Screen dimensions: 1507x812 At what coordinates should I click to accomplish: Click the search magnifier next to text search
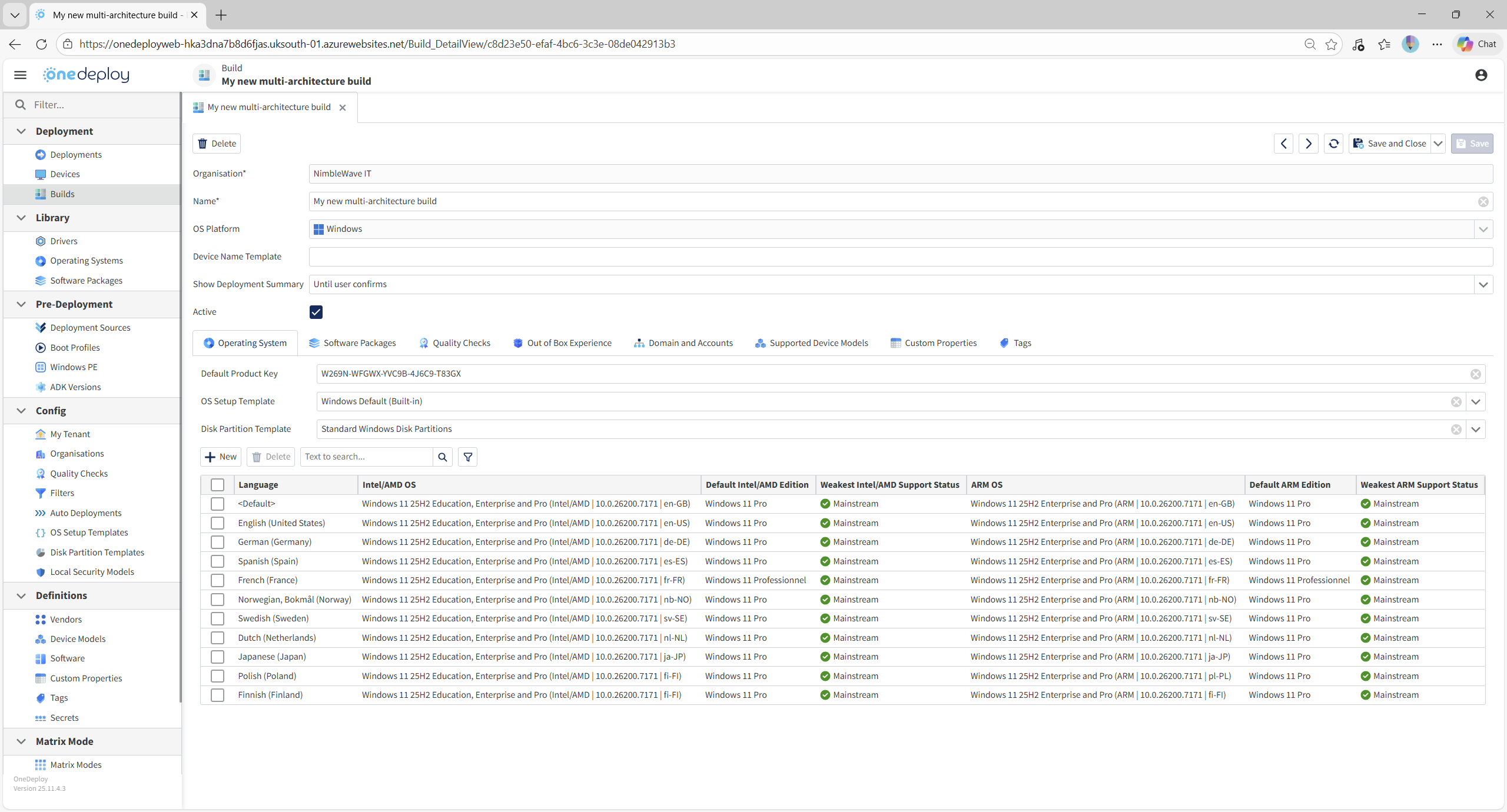[x=442, y=457]
